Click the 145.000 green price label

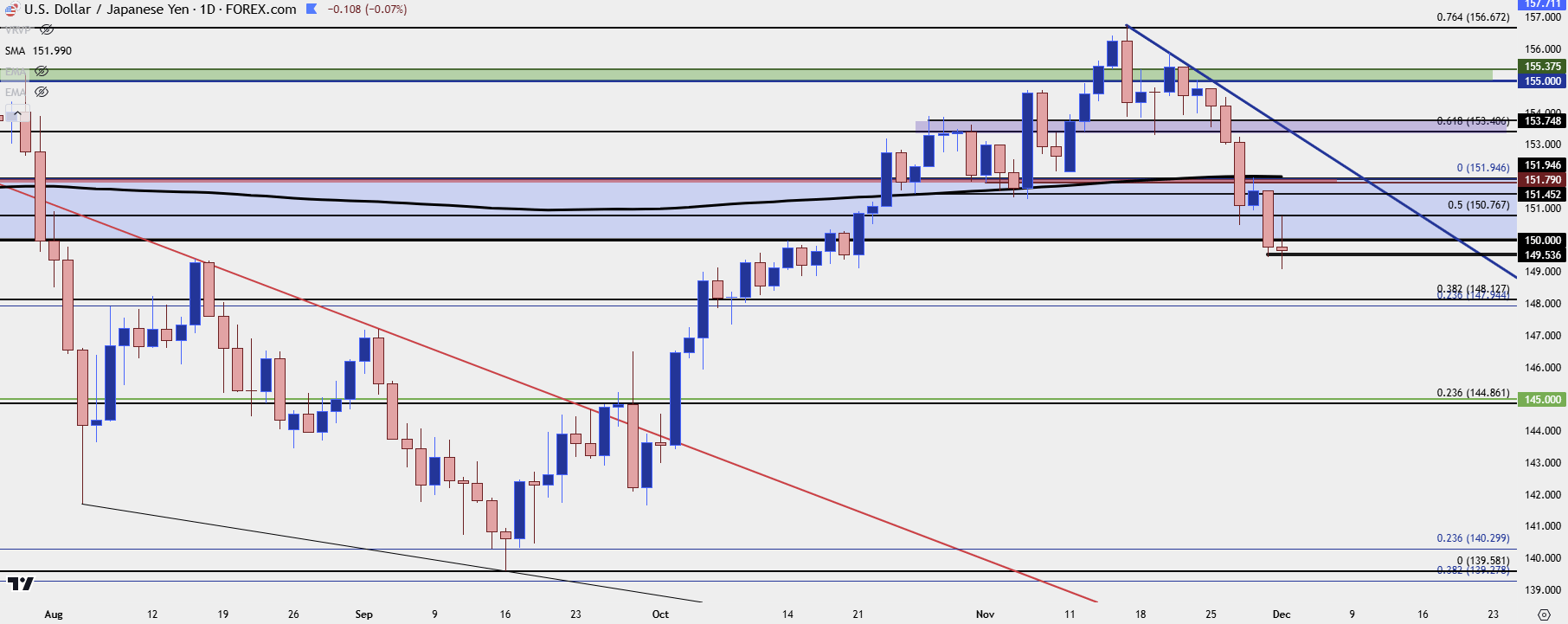pos(1542,400)
